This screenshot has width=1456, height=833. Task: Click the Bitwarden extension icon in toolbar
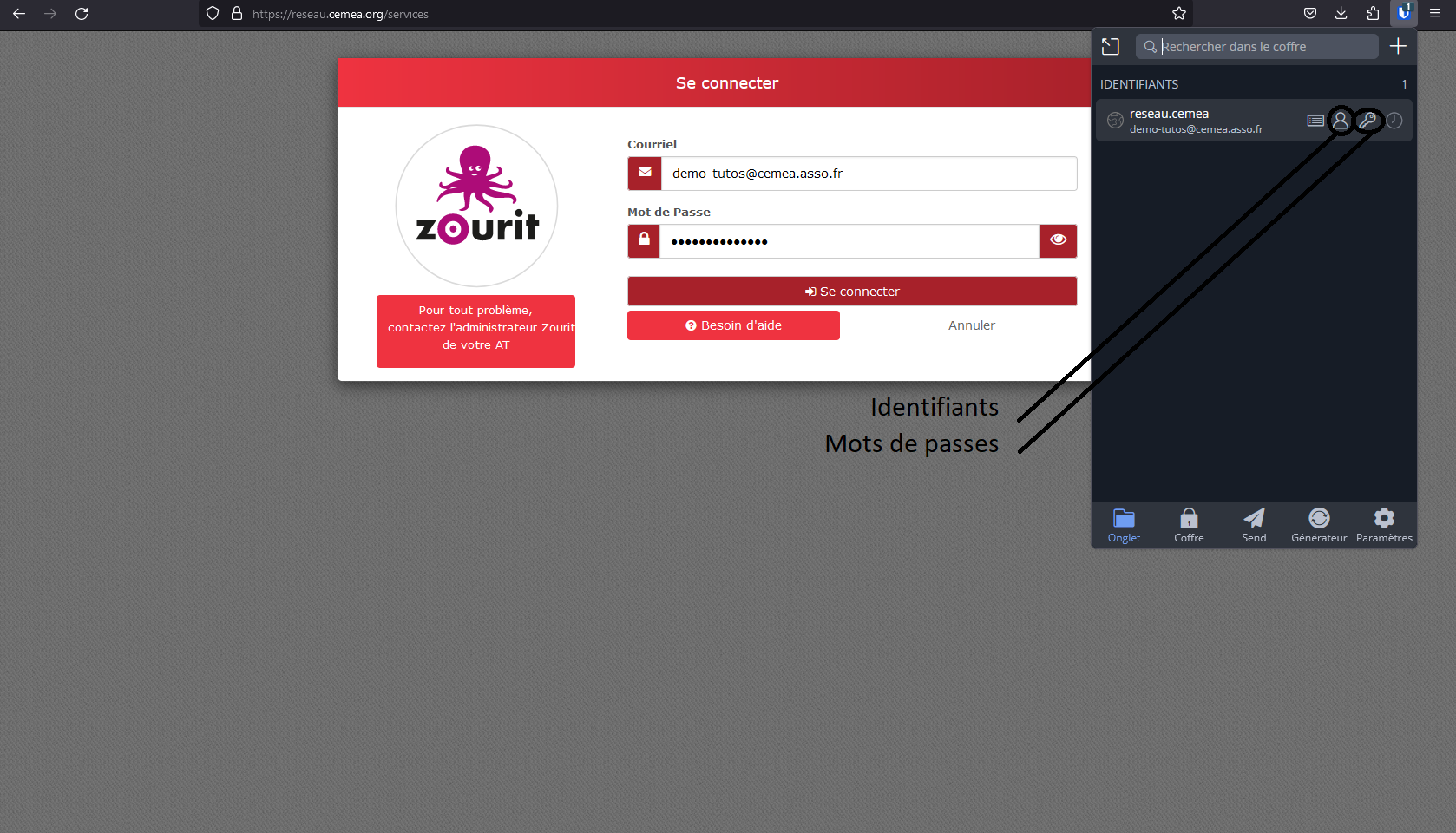pyautogui.click(x=1404, y=13)
